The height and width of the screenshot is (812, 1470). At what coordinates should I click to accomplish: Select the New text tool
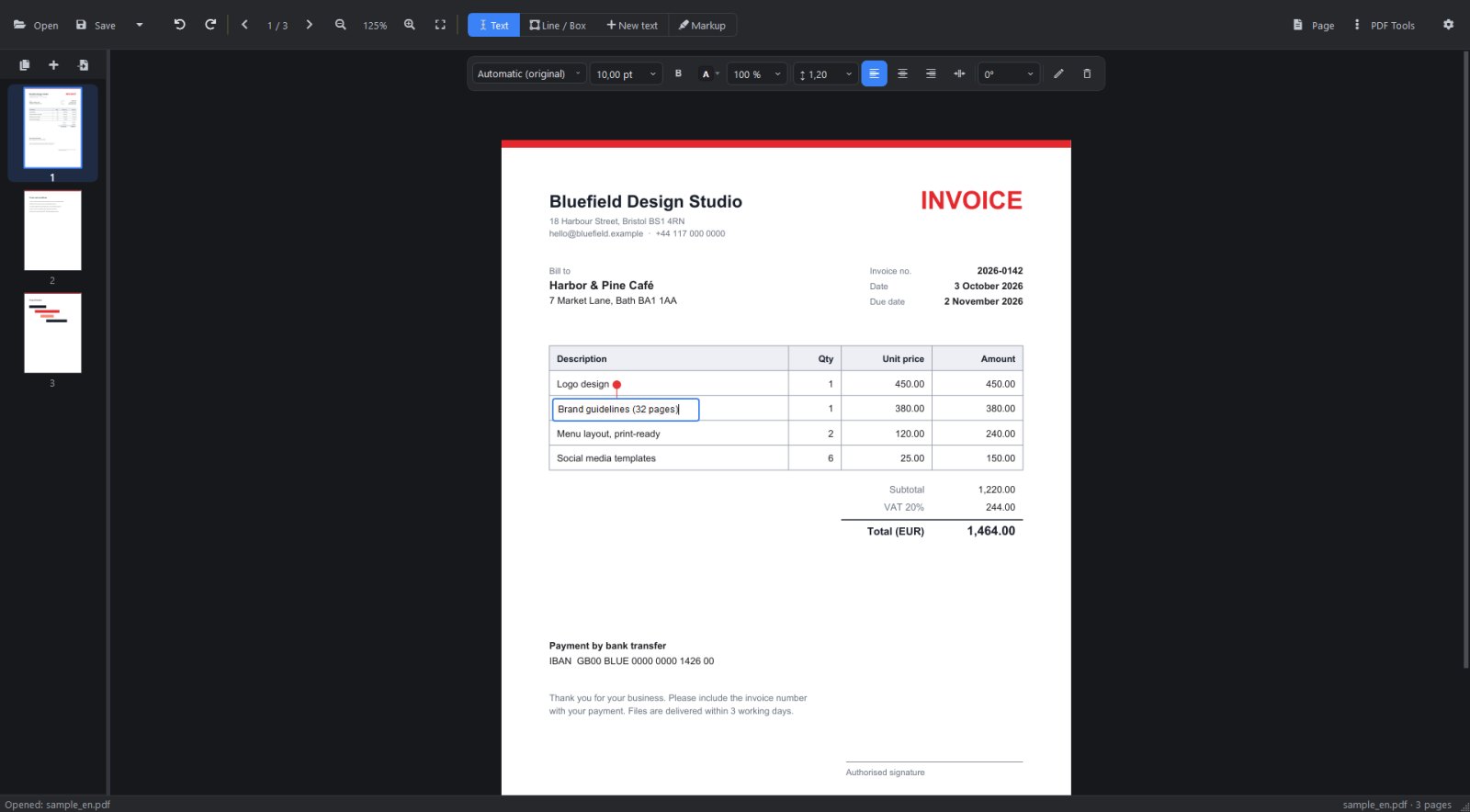(x=632, y=25)
